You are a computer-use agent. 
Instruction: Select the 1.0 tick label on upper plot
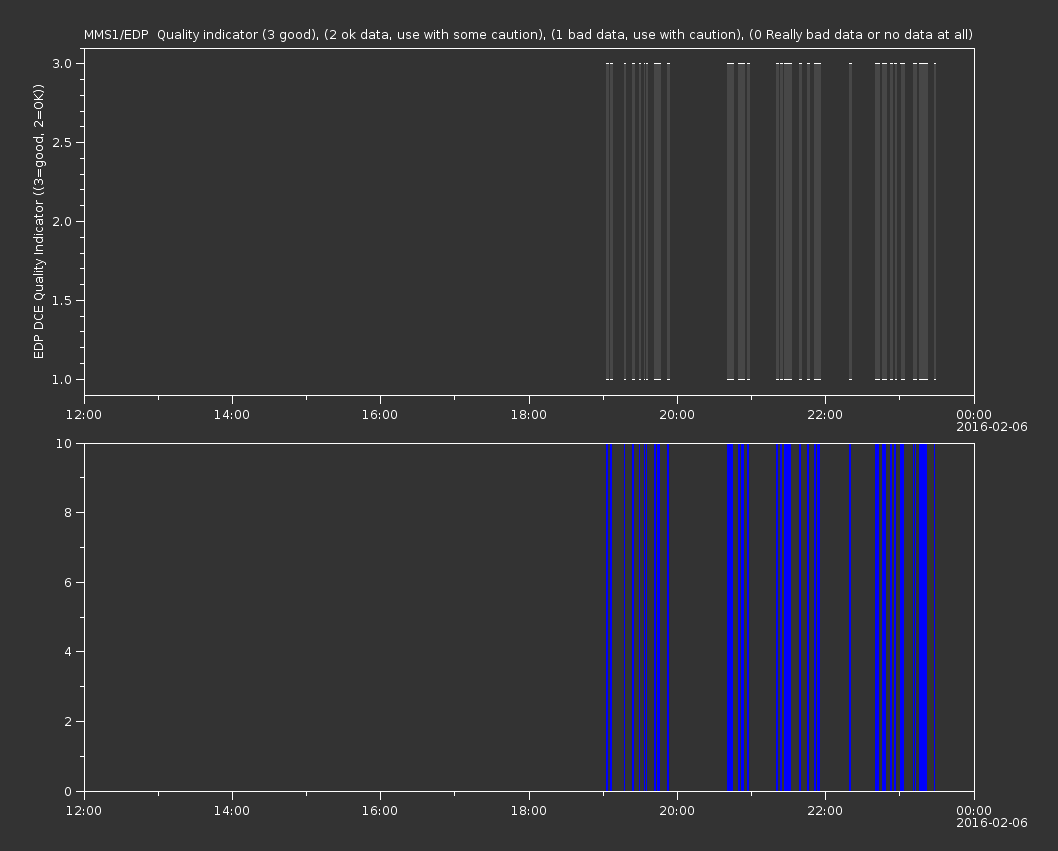coord(62,379)
